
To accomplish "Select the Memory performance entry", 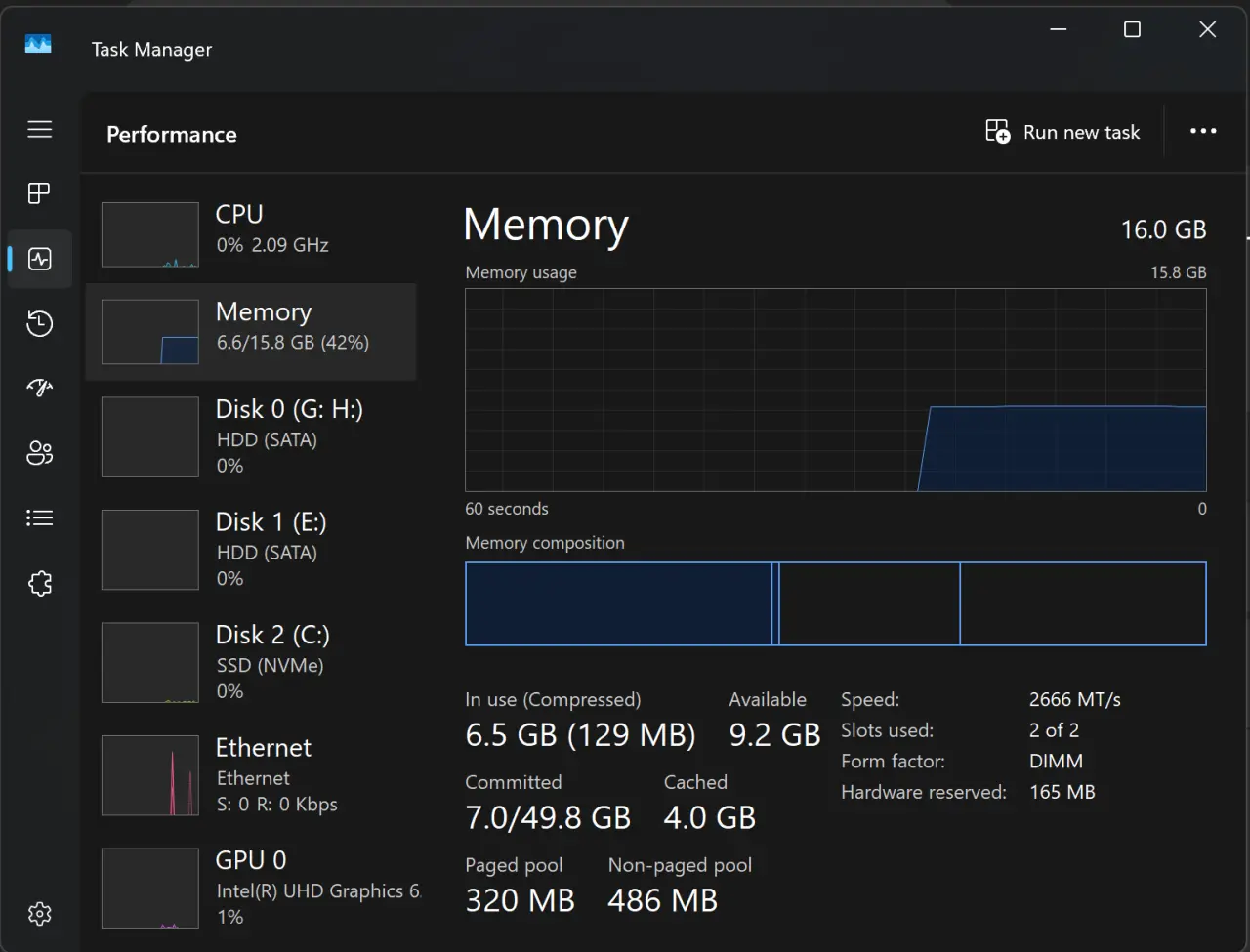I will coord(251,332).
